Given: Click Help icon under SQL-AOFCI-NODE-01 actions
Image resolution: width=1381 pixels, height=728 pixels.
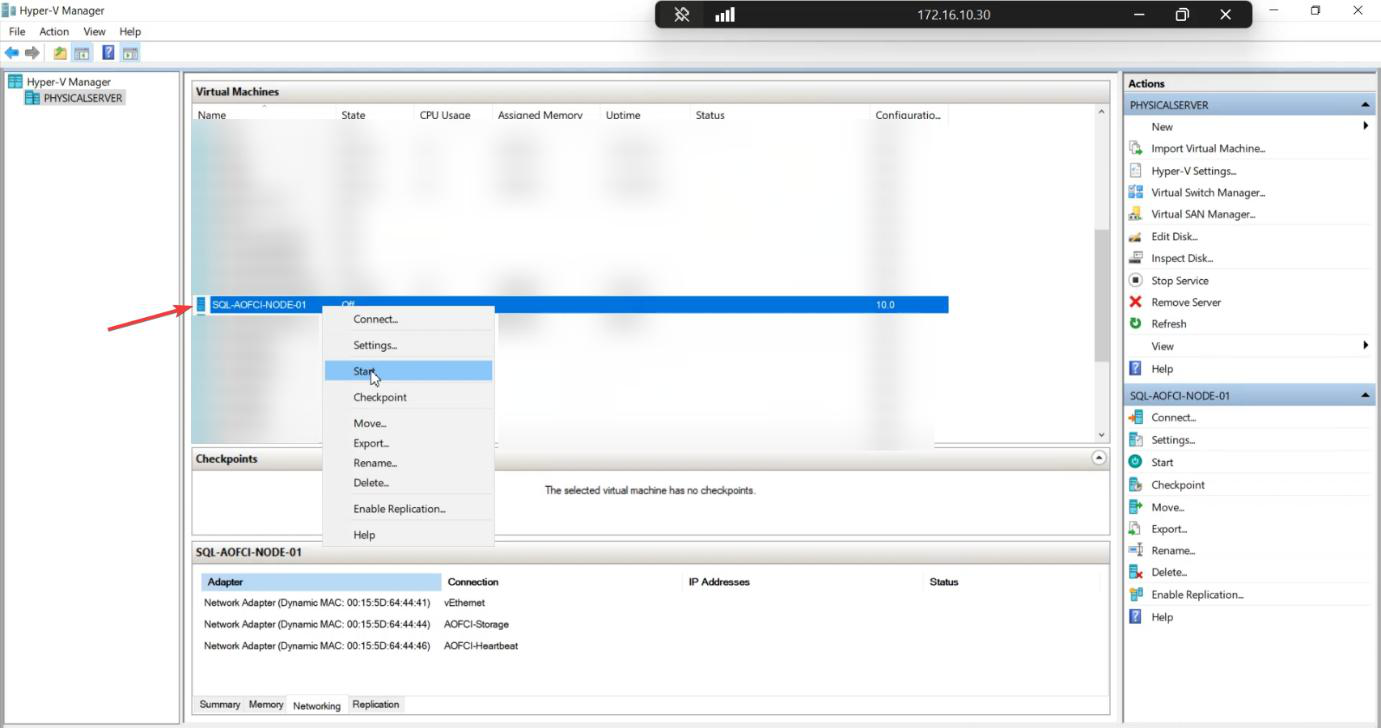Looking at the screenshot, I should point(1135,617).
